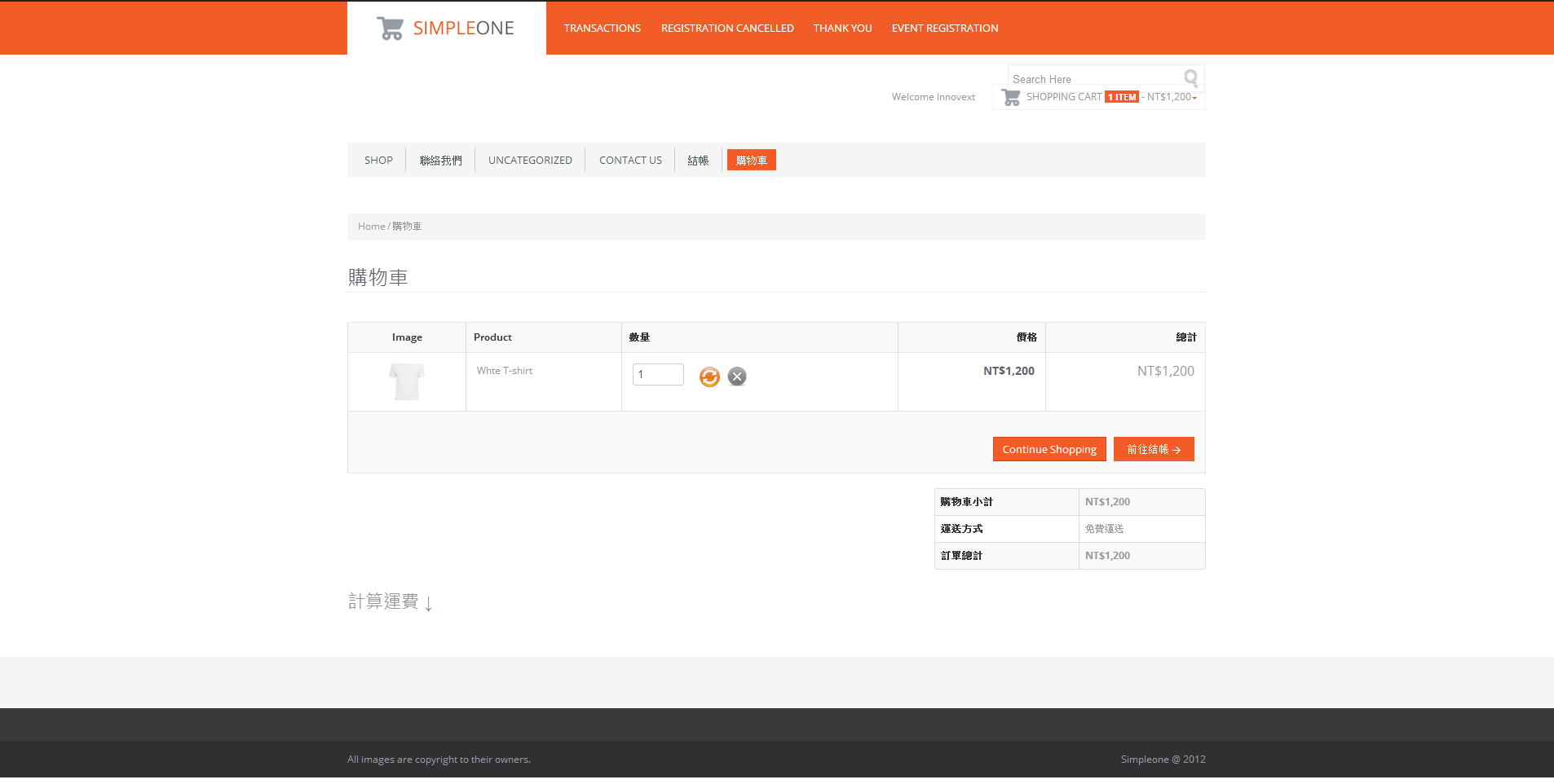Screen dimensions: 1554x784
Task: Open the Thank You menu link
Action: [842, 29]
